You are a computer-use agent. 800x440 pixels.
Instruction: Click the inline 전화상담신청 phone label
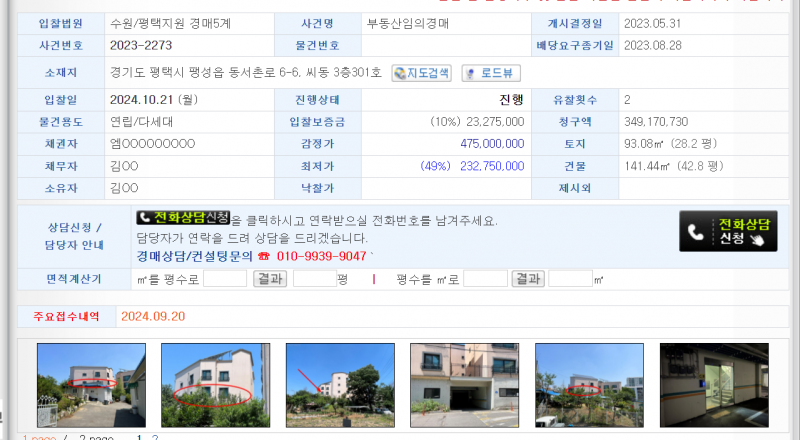pos(183,218)
